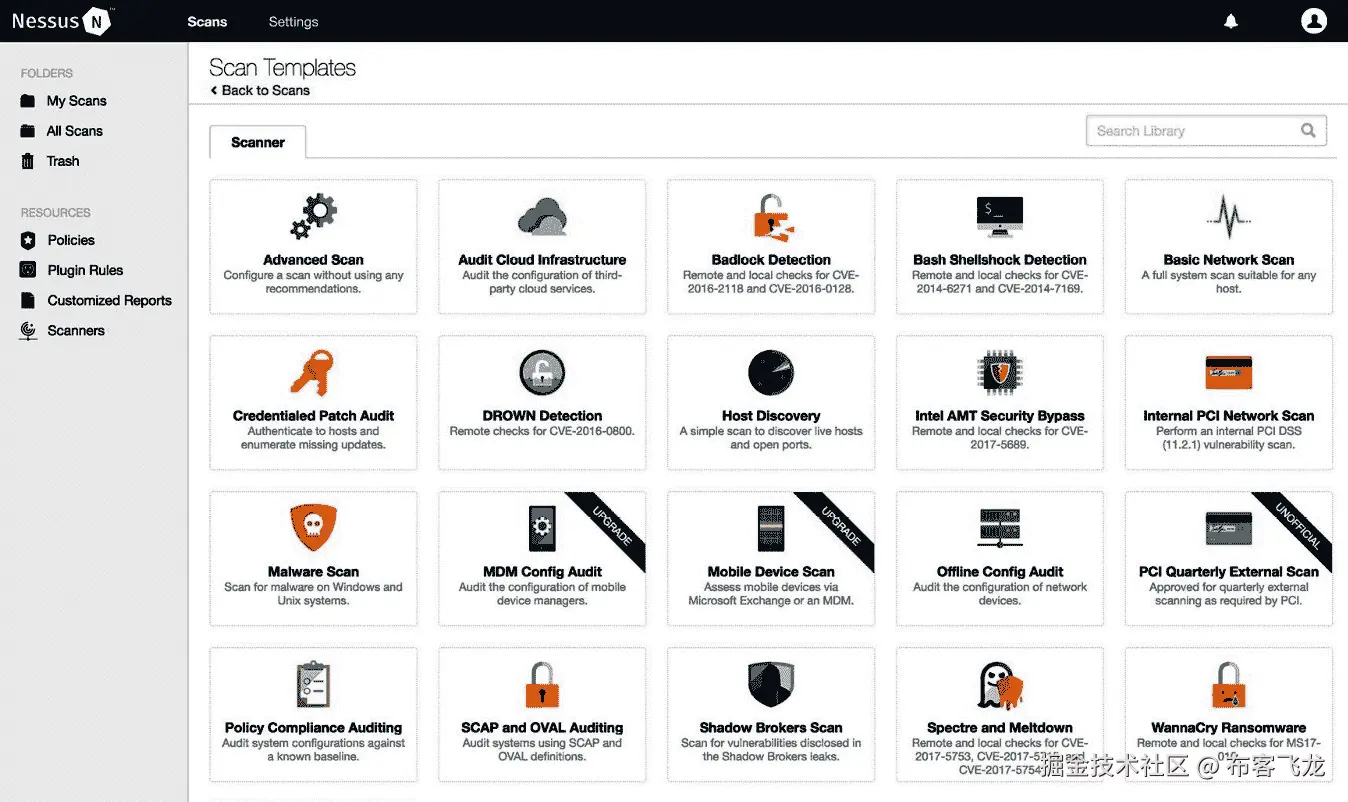Viewport: 1348px width, 802px height.
Task: Focus the Search Library input field
Action: [1206, 131]
